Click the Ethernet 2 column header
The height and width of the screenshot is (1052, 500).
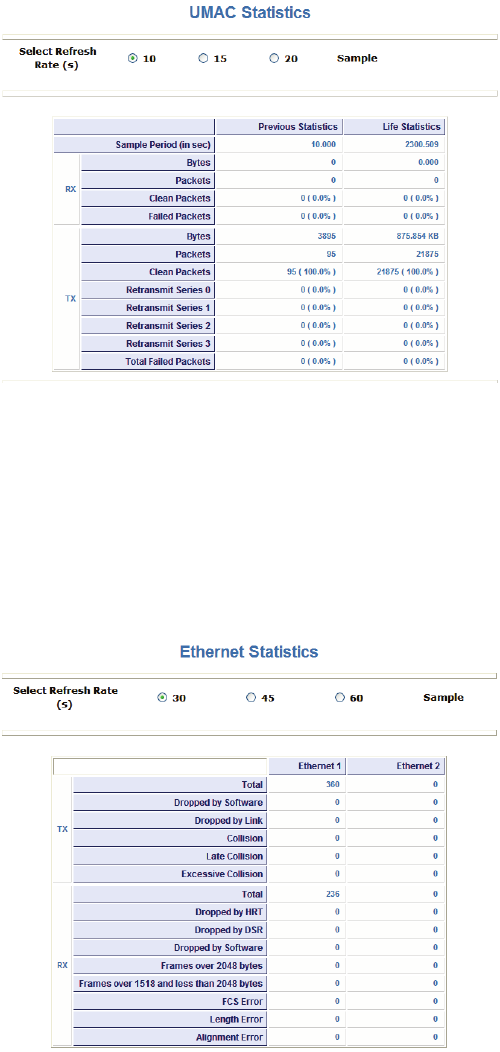(x=396, y=766)
